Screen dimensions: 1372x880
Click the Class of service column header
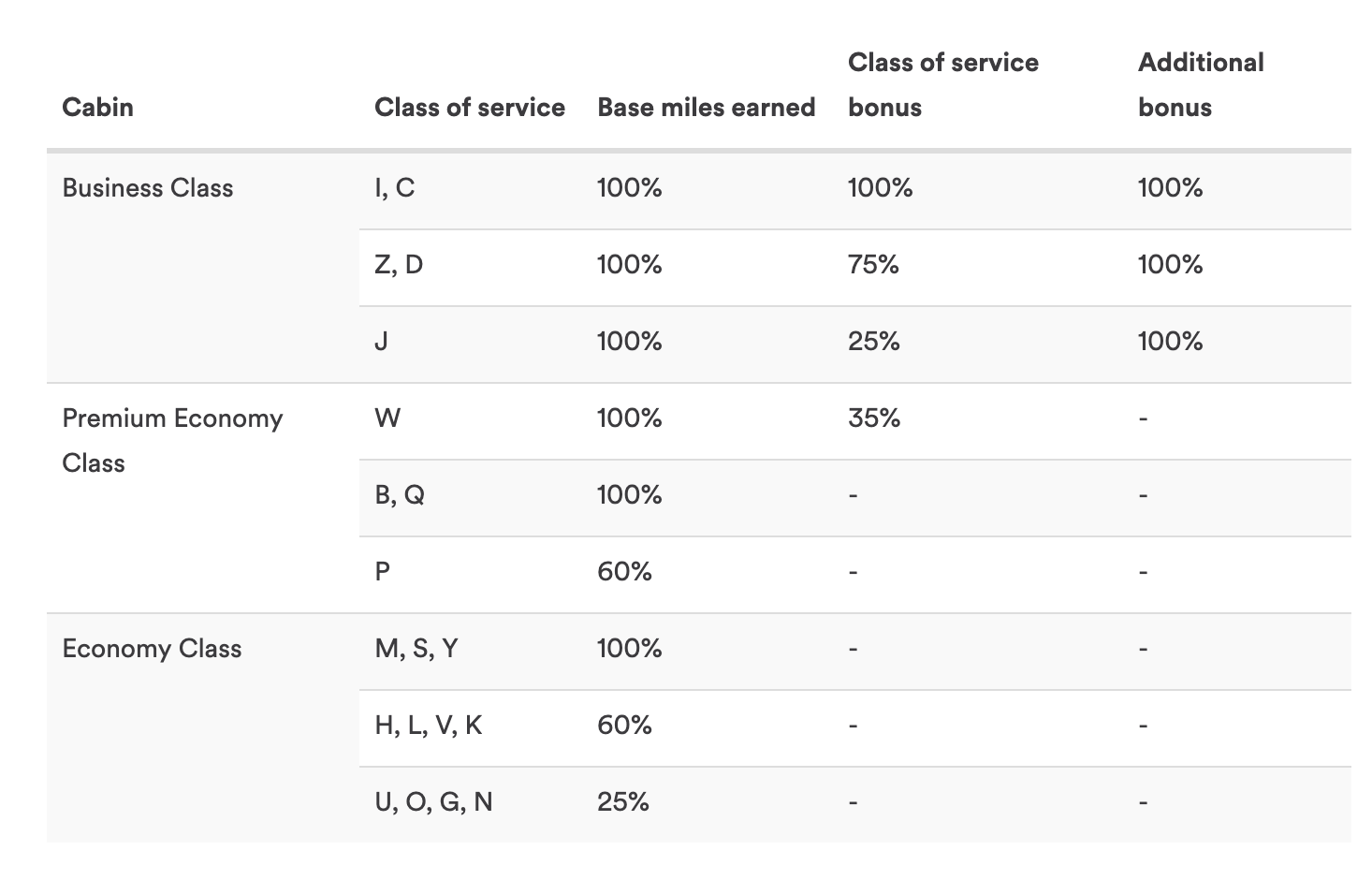tap(469, 108)
